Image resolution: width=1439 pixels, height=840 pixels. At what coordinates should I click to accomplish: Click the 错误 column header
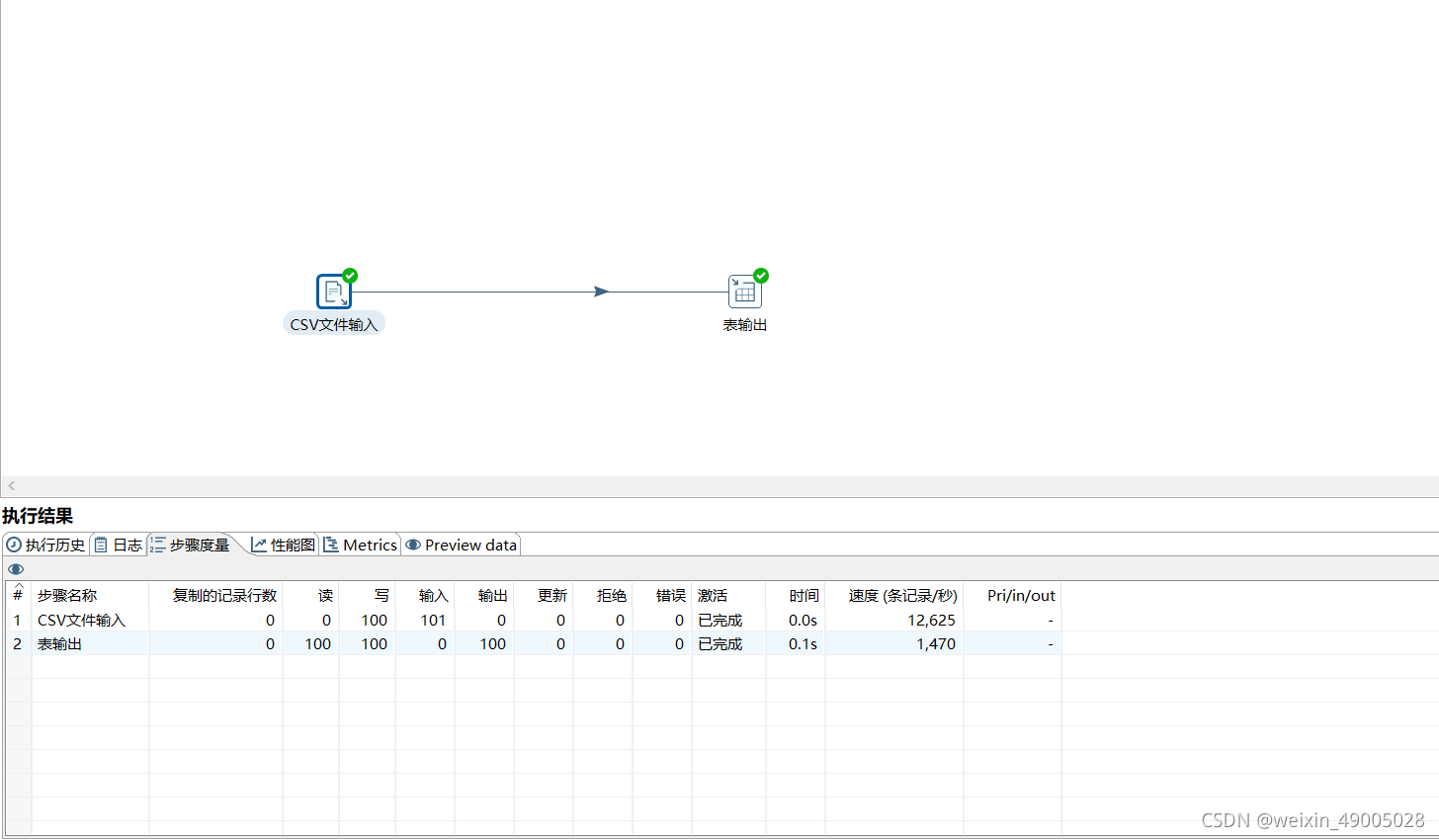tap(662, 595)
